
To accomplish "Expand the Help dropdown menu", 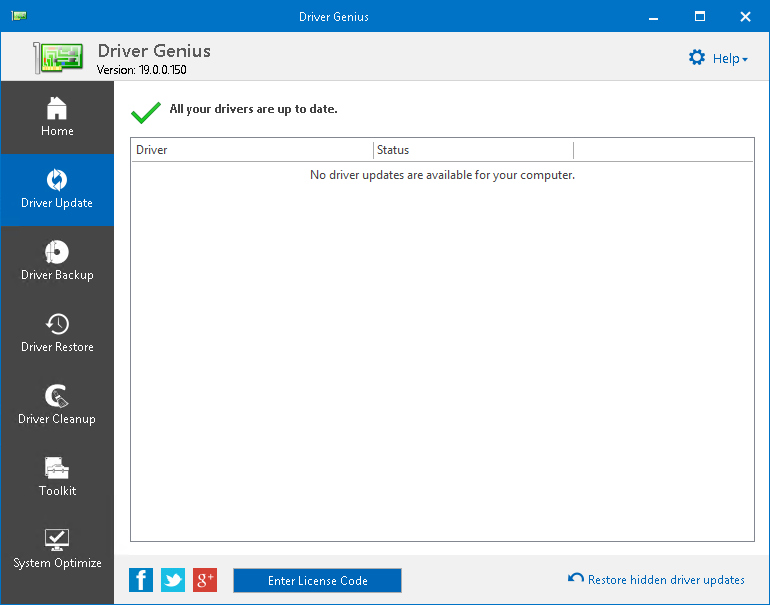I will click(730, 58).
